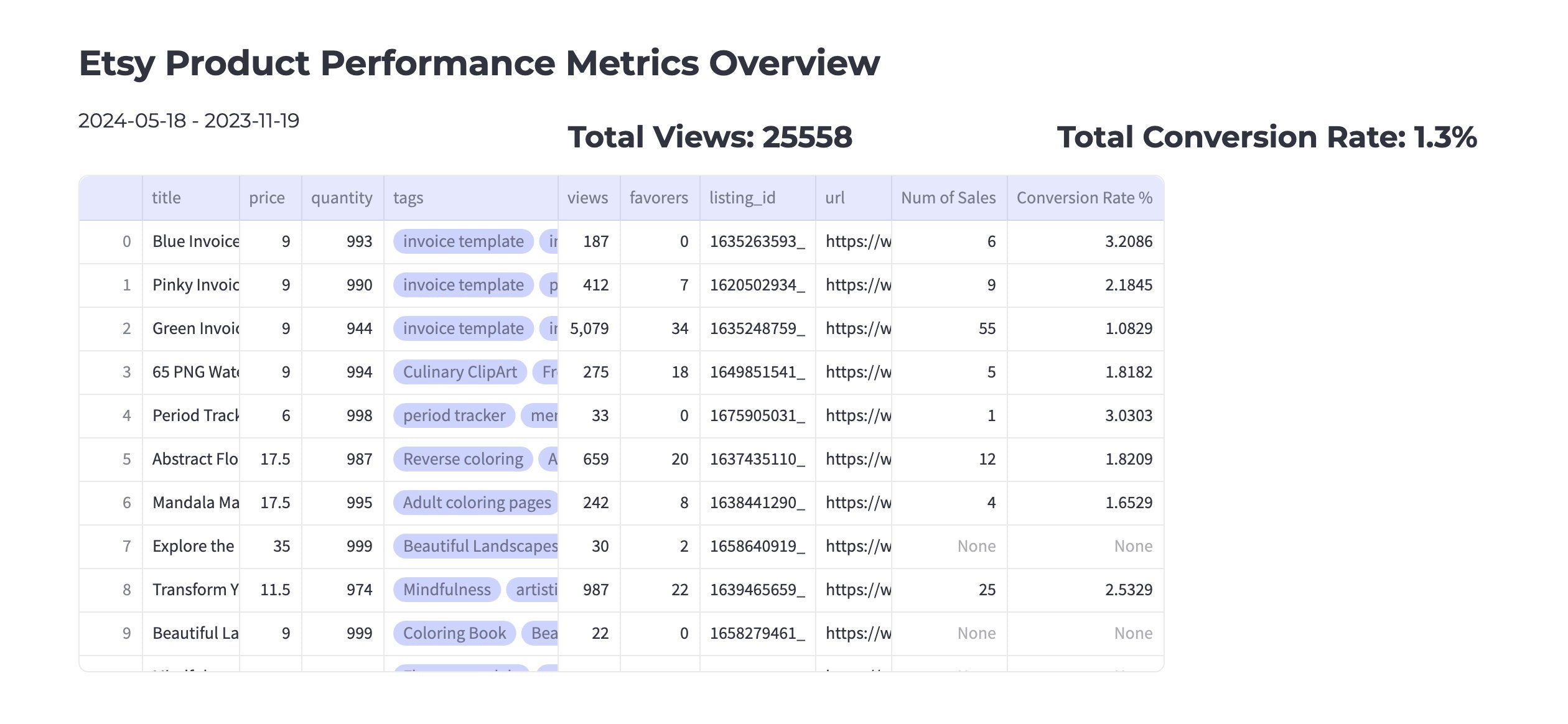This screenshot has height=724, width=1568.
Task: Click the Transform Y title cell
Action: pyautogui.click(x=191, y=590)
